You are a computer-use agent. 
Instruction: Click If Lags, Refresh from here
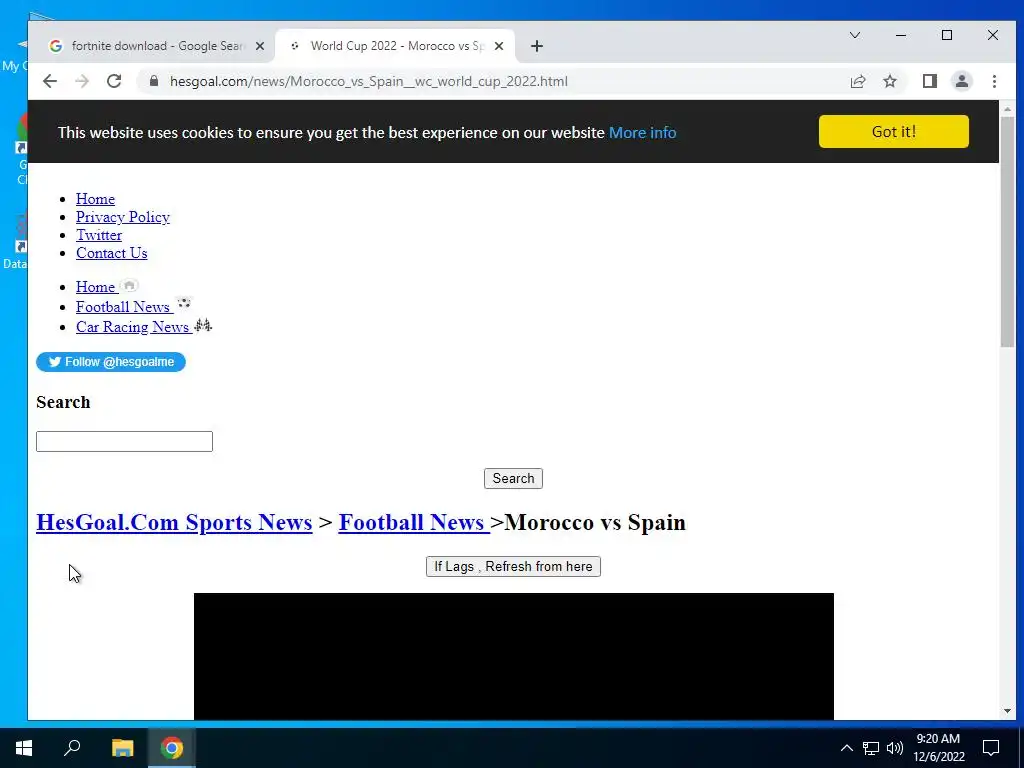[513, 566]
